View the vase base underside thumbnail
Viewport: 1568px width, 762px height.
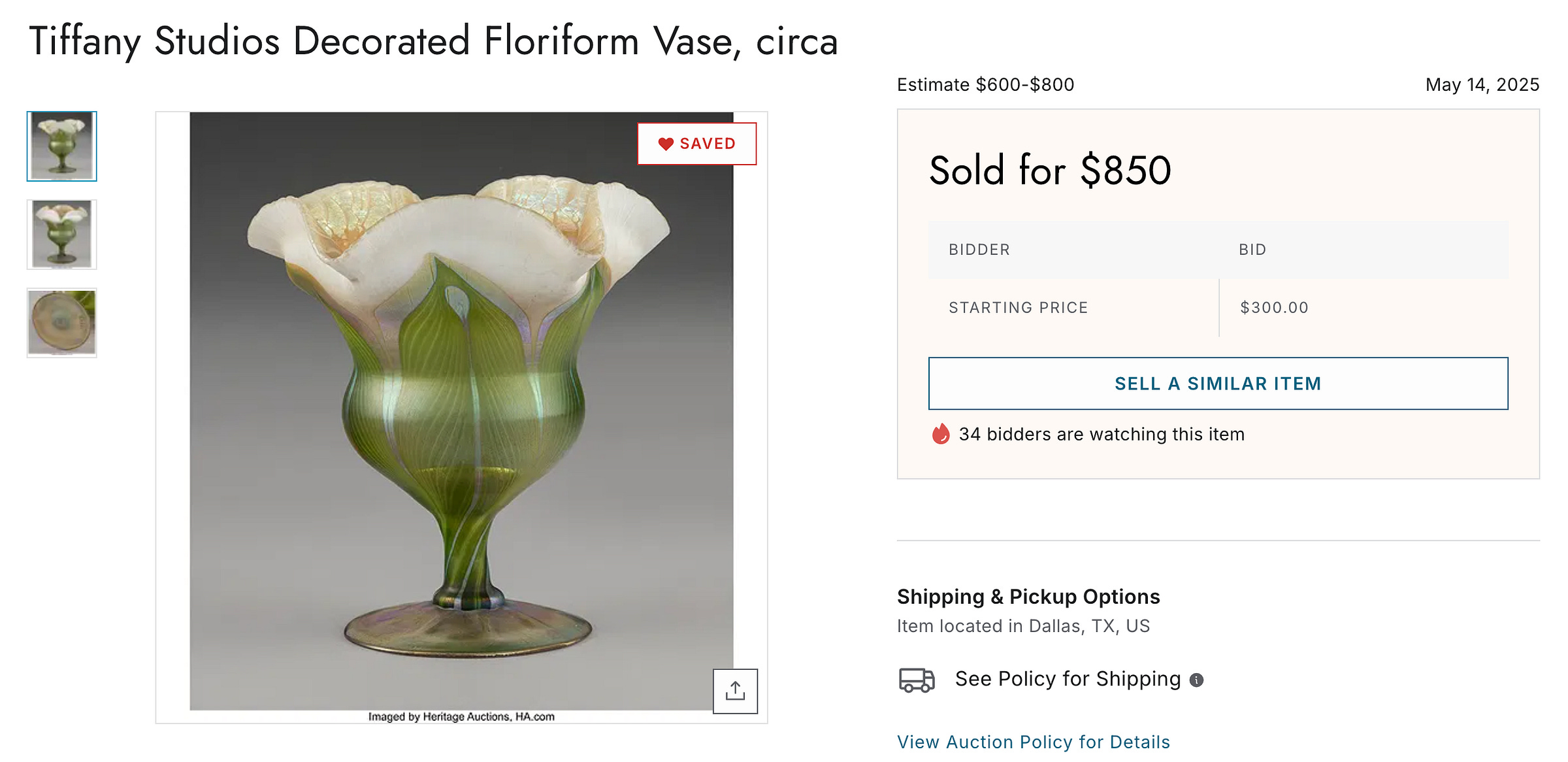[x=62, y=323]
